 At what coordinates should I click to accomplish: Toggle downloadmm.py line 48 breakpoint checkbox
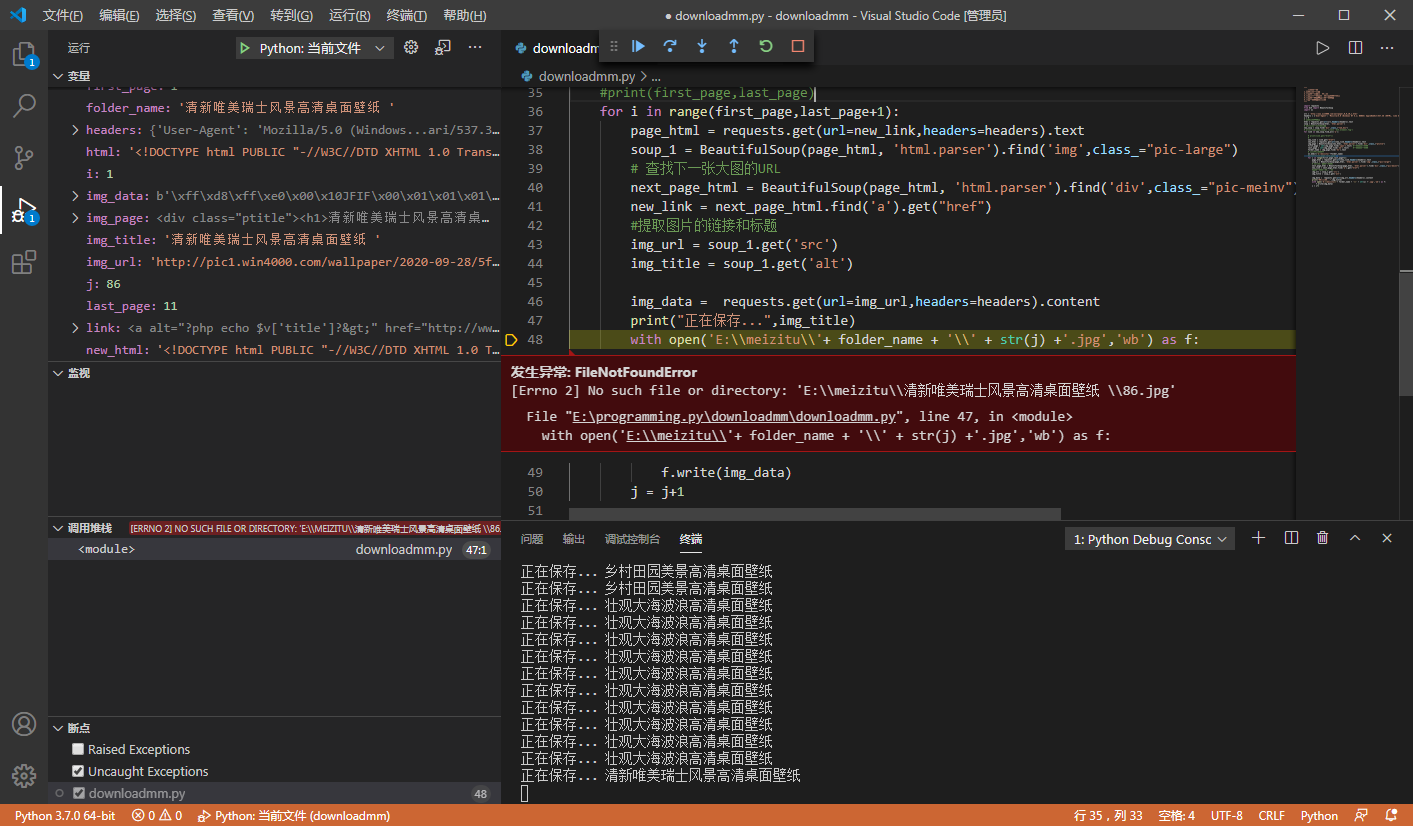(79, 793)
